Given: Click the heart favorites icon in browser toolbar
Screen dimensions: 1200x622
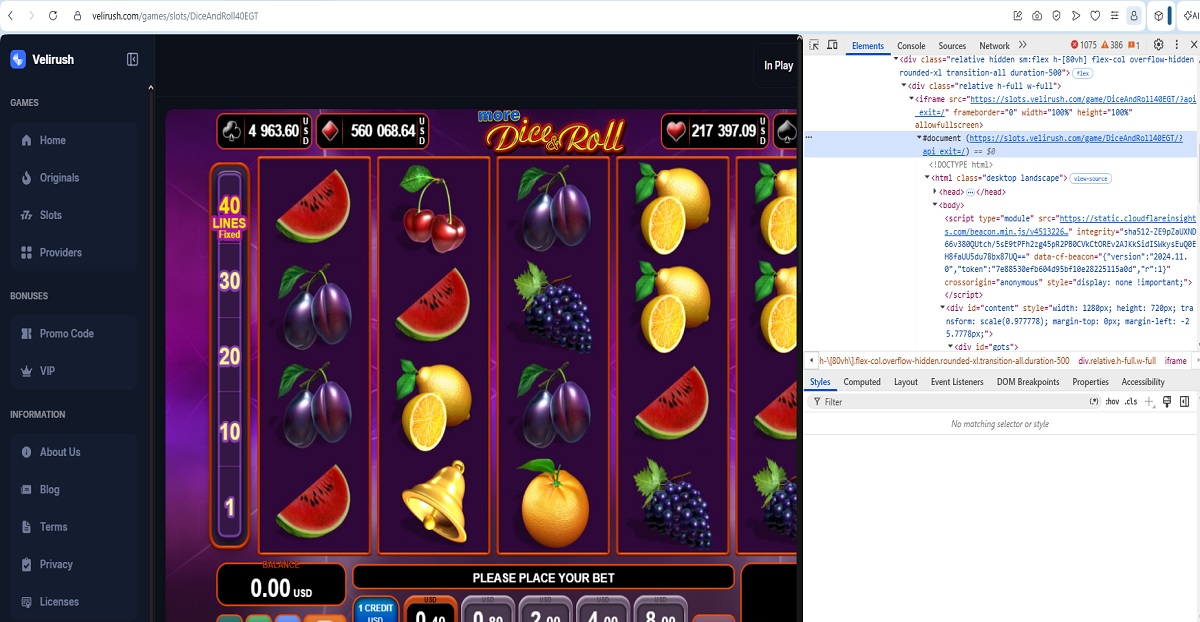Looking at the screenshot, I should [x=1095, y=16].
